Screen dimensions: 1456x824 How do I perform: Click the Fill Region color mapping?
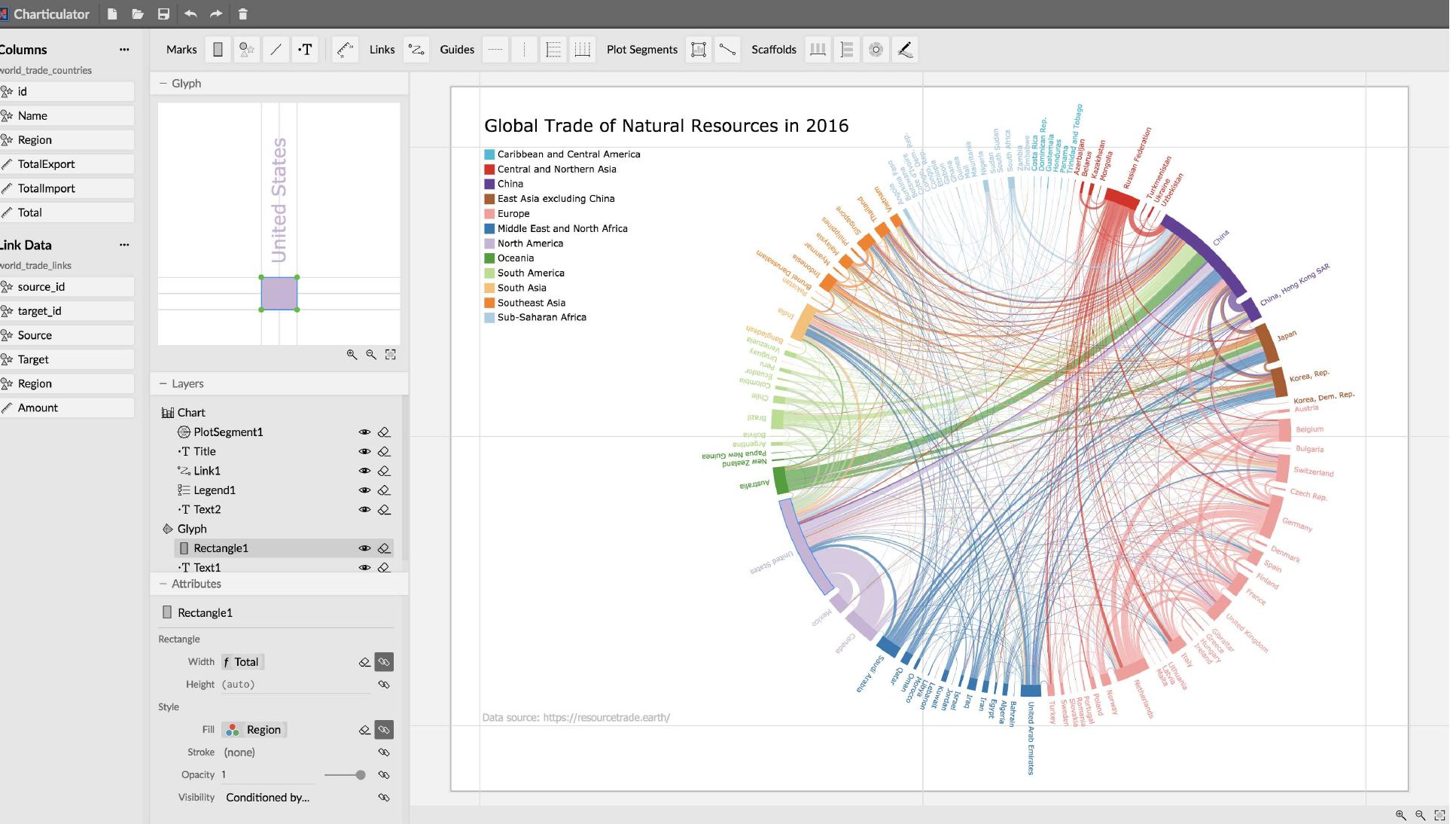click(x=254, y=730)
